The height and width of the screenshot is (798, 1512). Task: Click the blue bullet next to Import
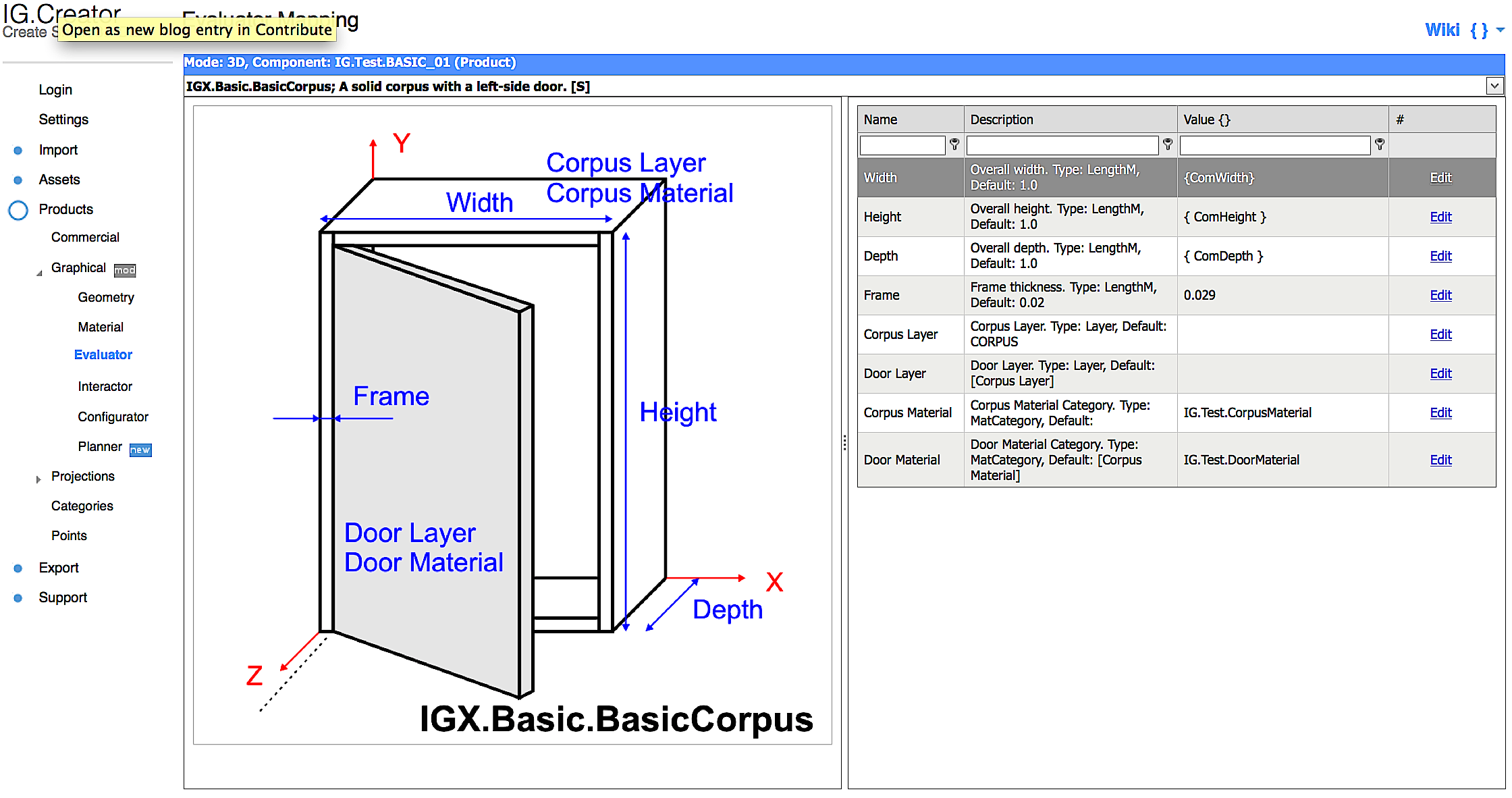18,151
